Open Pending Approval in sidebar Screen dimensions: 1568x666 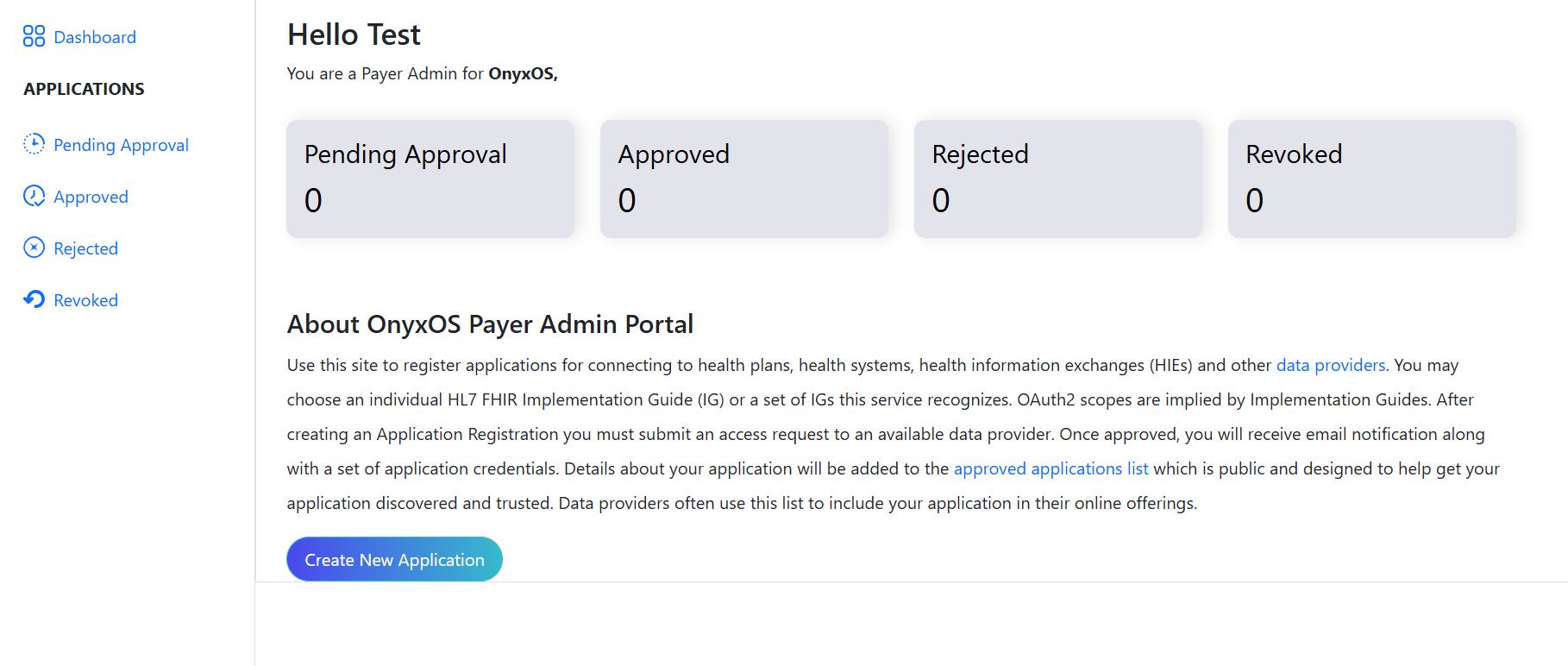(x=121, y=145)
